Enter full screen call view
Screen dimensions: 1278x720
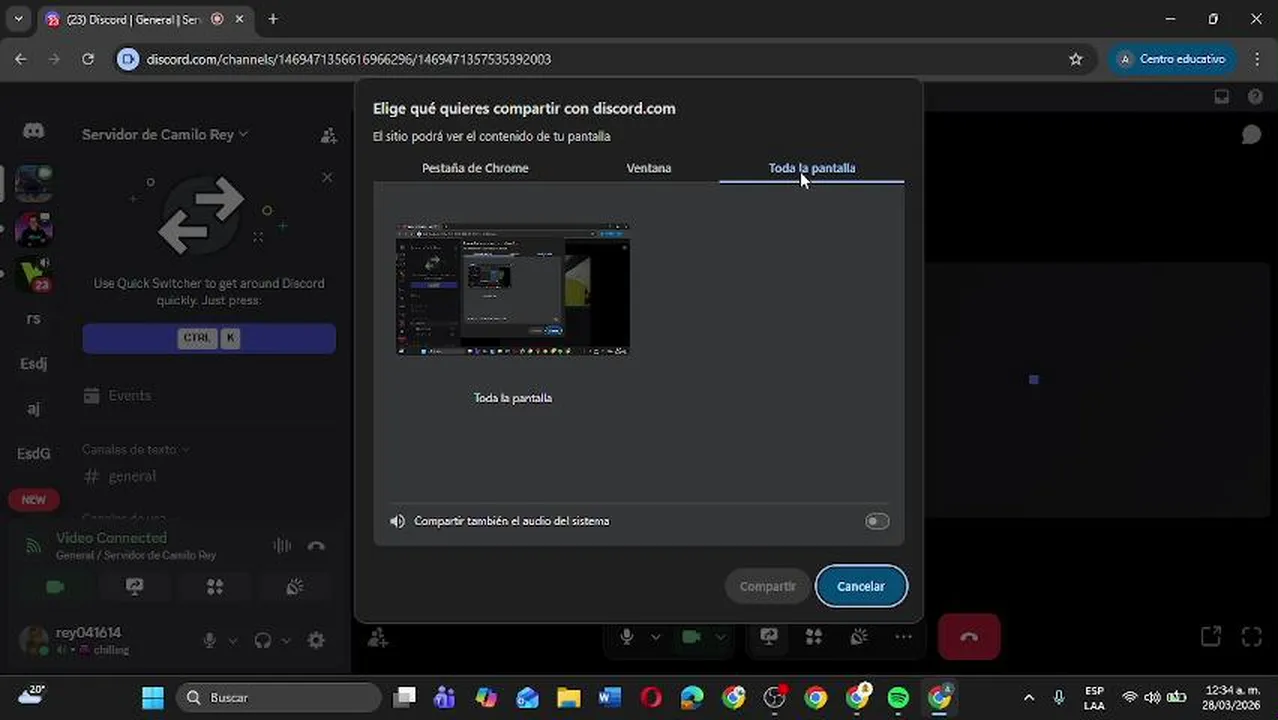coord(1251,637)
